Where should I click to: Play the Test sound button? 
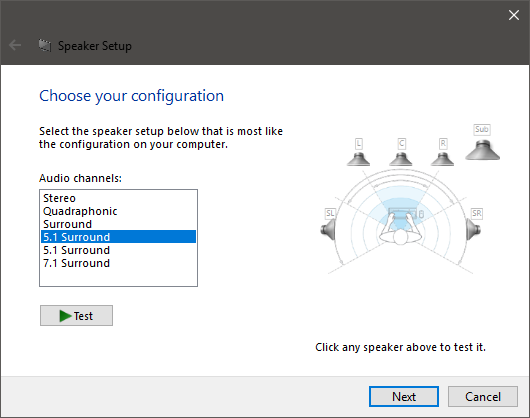point(76,316)
